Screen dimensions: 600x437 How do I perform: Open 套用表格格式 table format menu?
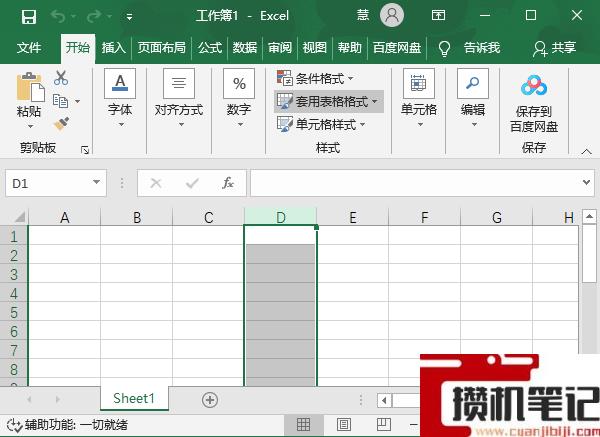coord(328,101)
